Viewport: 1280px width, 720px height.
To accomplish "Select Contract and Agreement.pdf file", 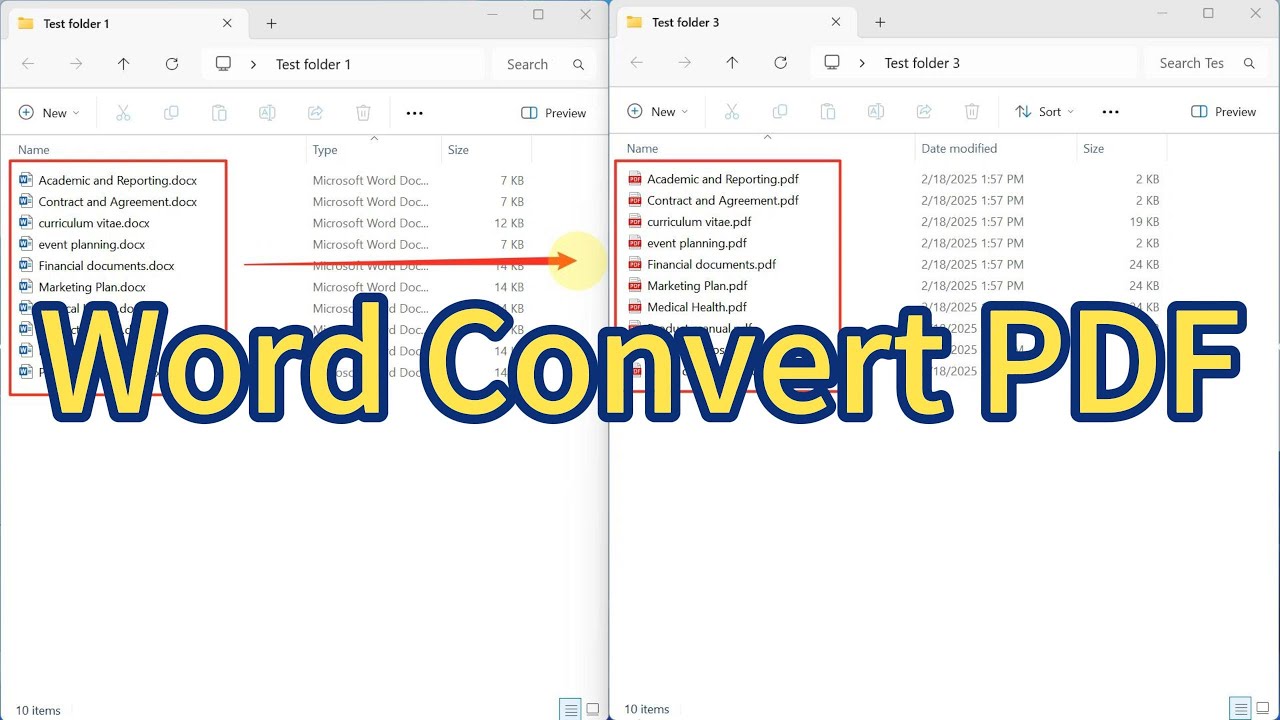I will [x=722, y=200].
